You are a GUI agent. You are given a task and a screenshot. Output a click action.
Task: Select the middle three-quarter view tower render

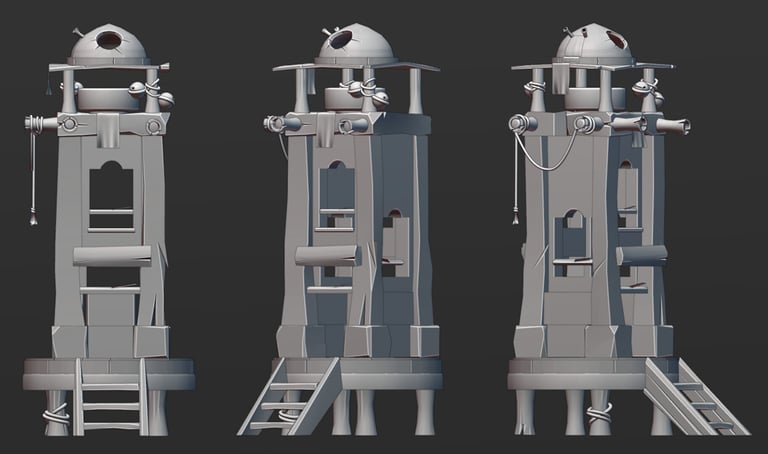pos(340,229)
